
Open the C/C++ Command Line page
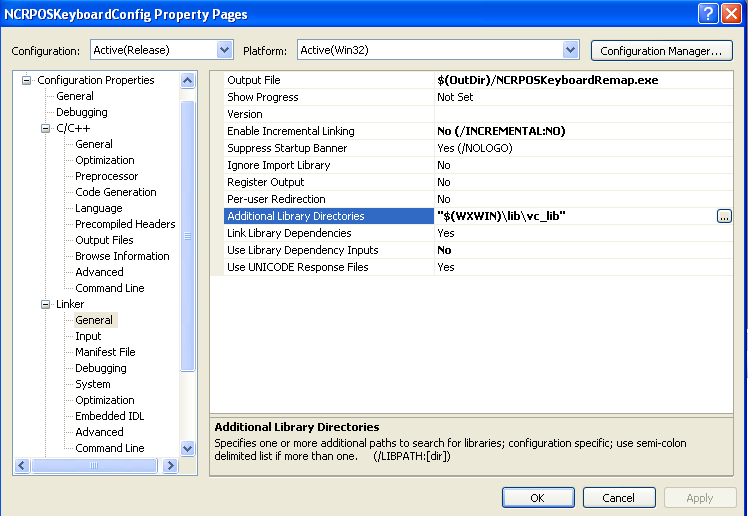(110, 288)
